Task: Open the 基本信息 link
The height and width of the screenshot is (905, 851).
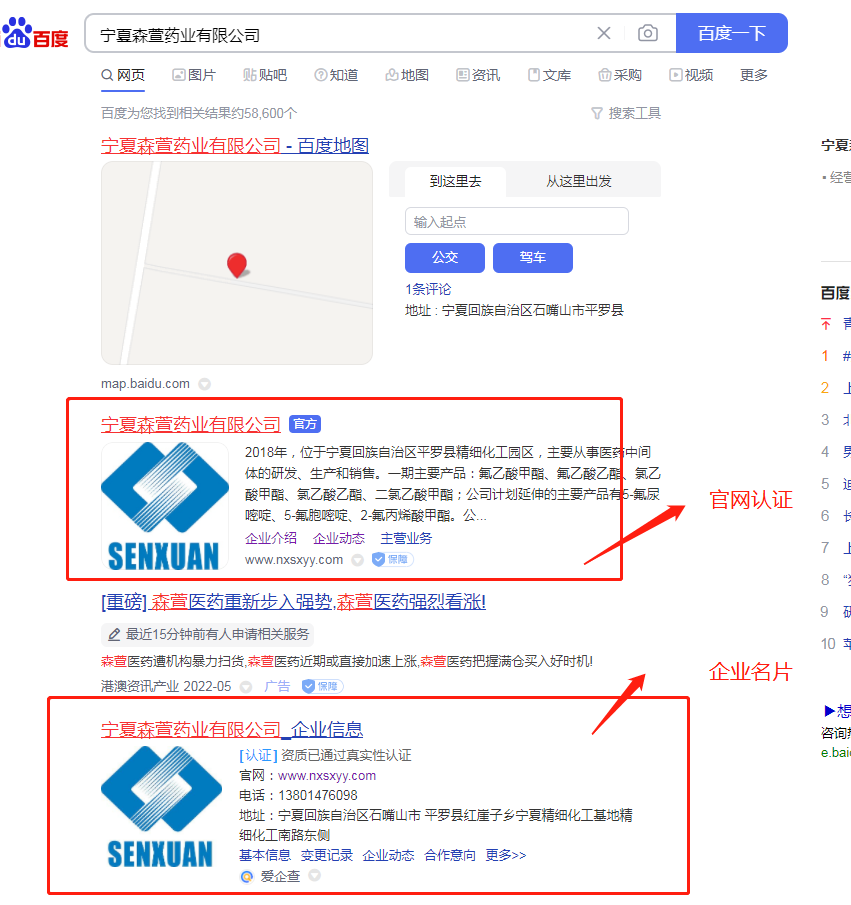Action: pos(265,855)
